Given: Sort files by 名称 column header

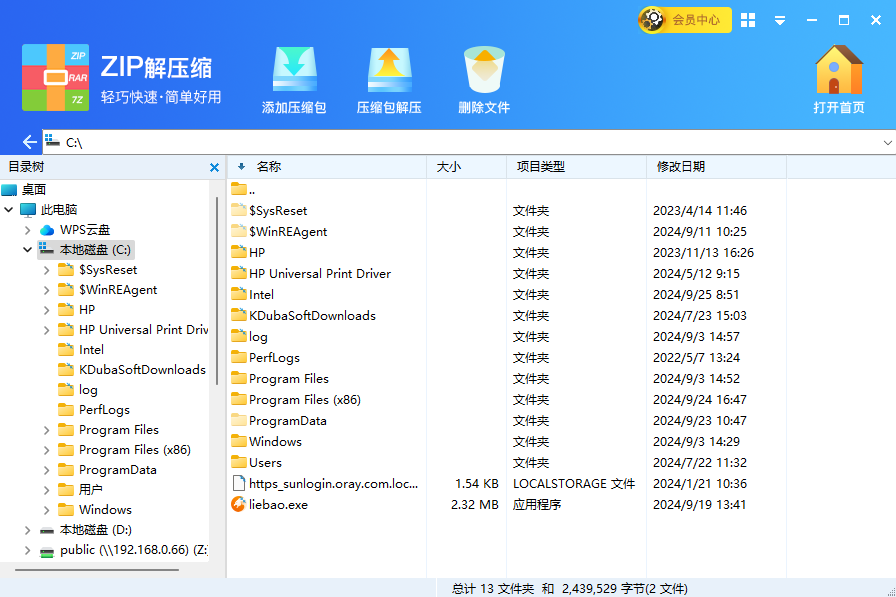Looking at the screenshot, I should coord(269,167).
